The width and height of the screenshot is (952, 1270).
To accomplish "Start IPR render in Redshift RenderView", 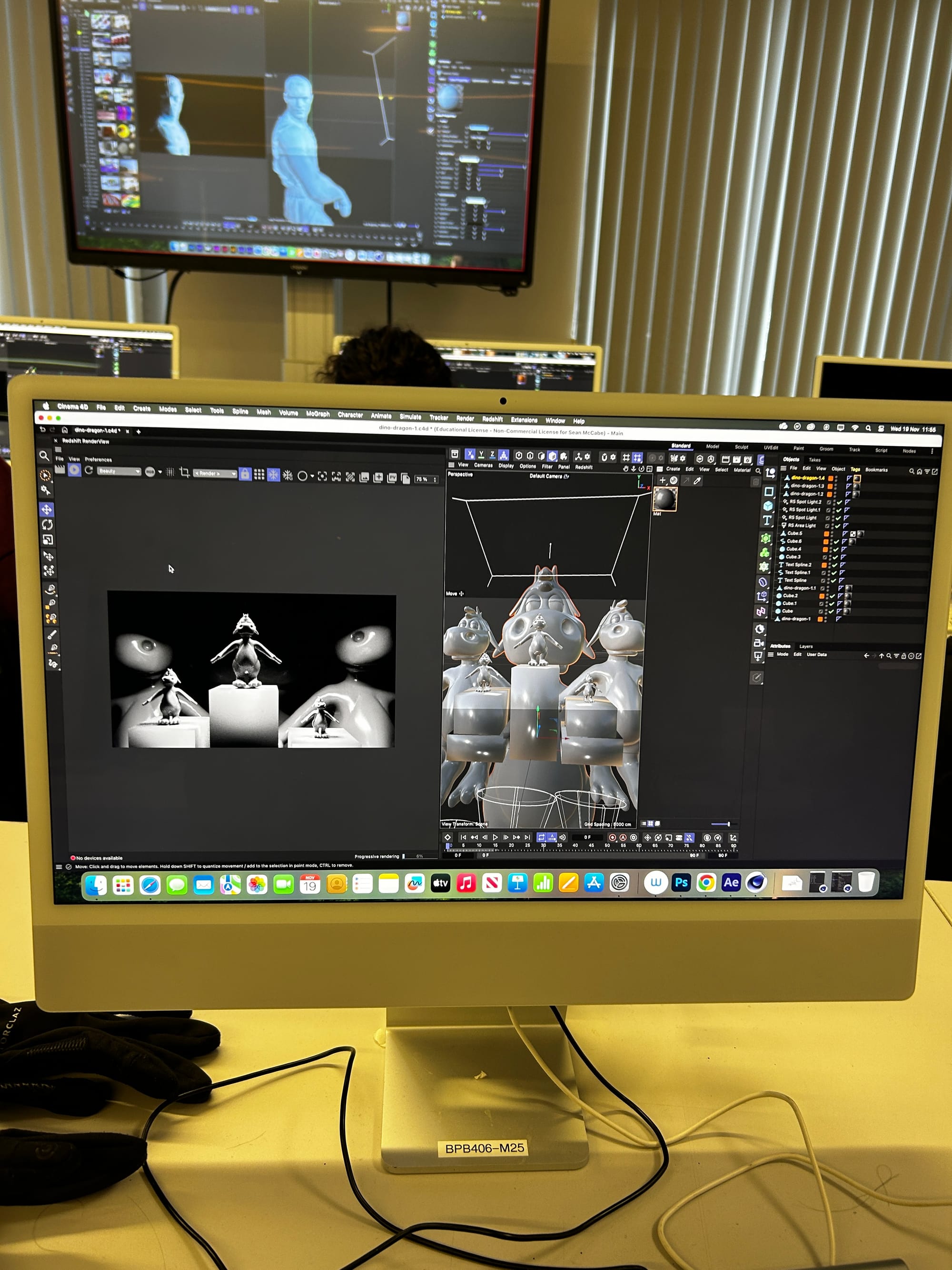I will pos(75,470).
